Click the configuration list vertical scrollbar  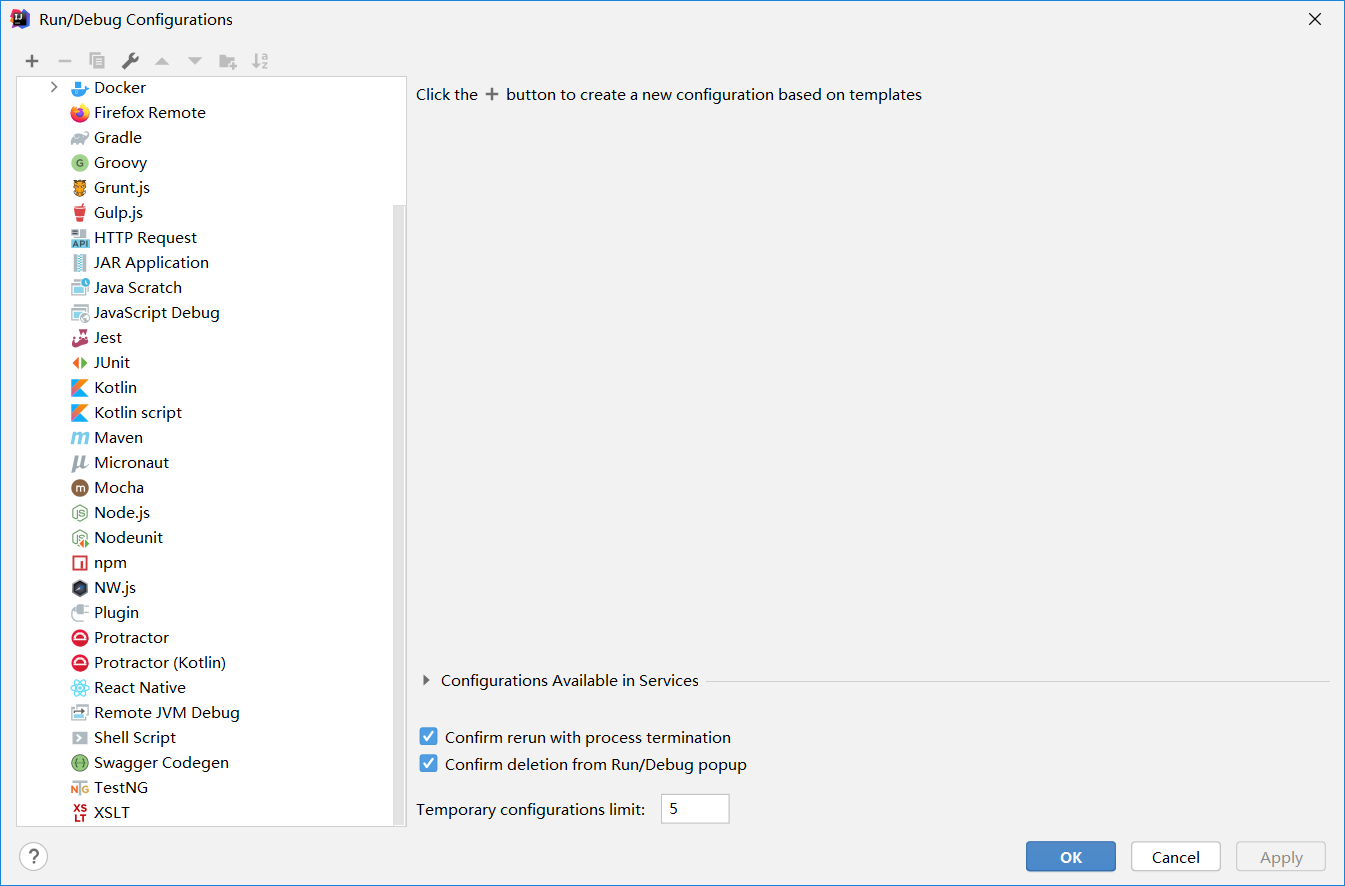399,515
